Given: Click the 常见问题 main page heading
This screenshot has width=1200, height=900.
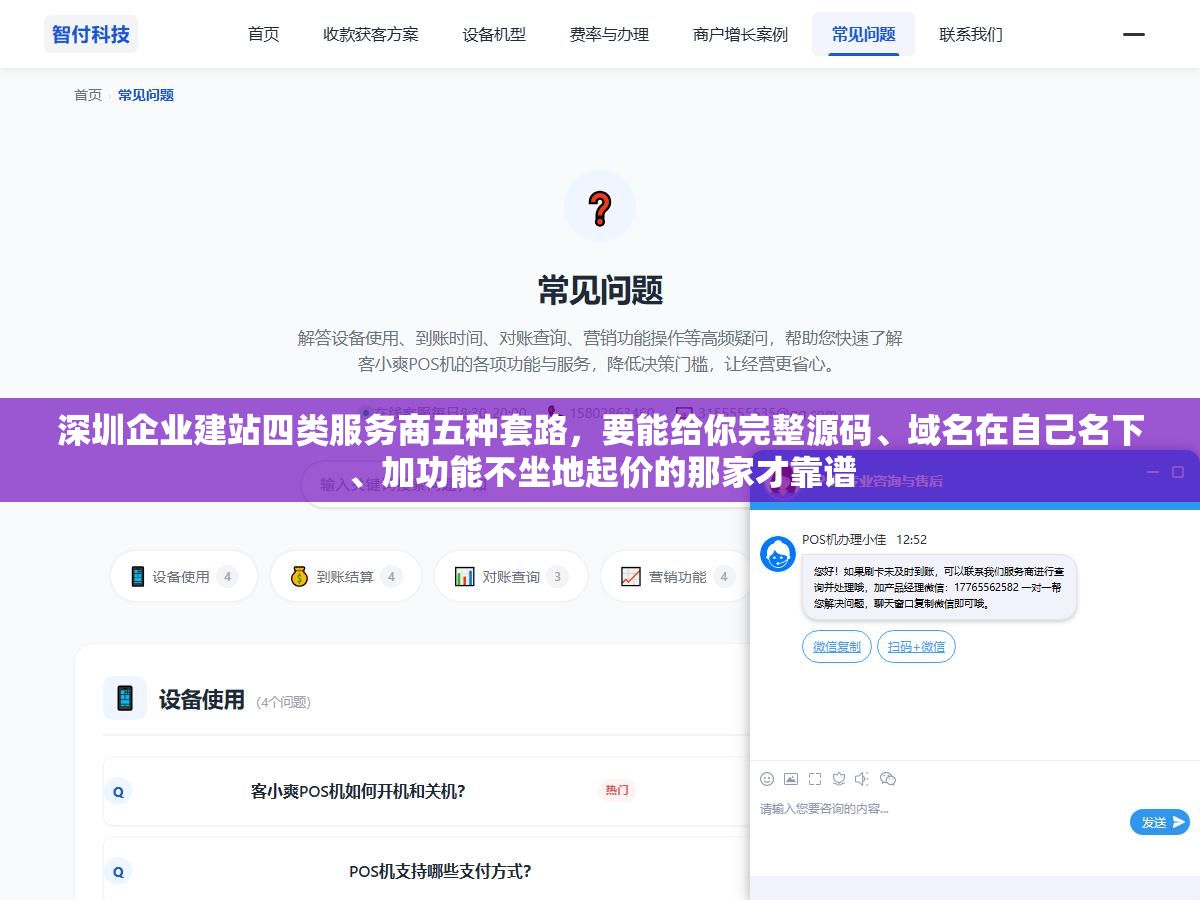Looking at the screenshot, I should pyautogui.click(x=600, y=290).
